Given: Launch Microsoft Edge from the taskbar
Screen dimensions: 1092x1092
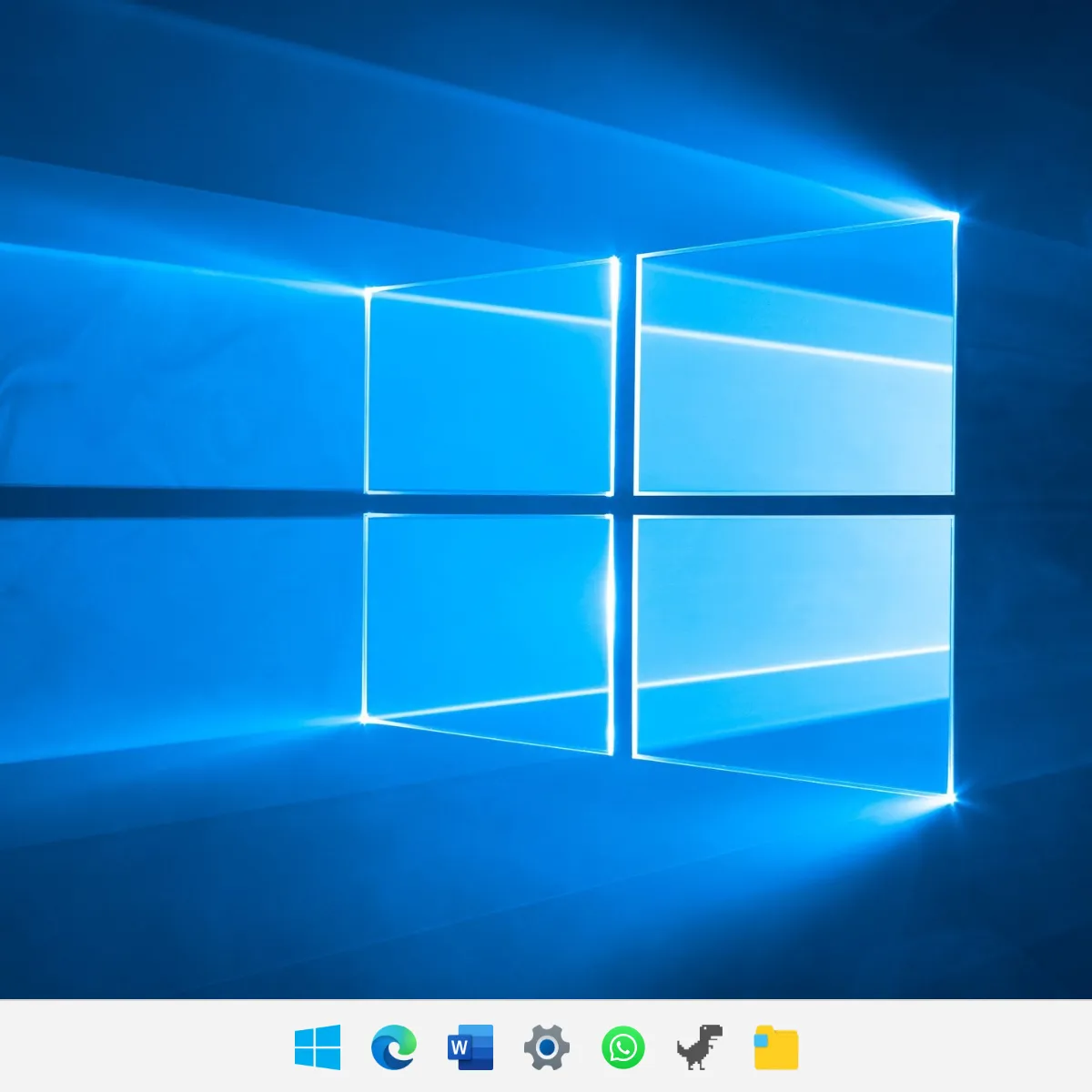Looking at the screenshot, I should coord(394,1047).
